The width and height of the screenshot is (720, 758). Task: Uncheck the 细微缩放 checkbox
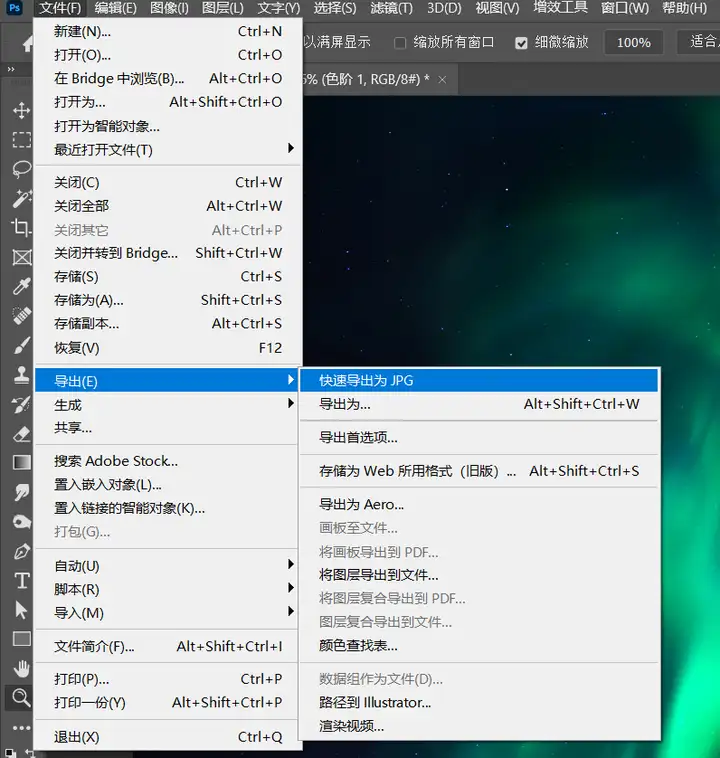(521, 43)
